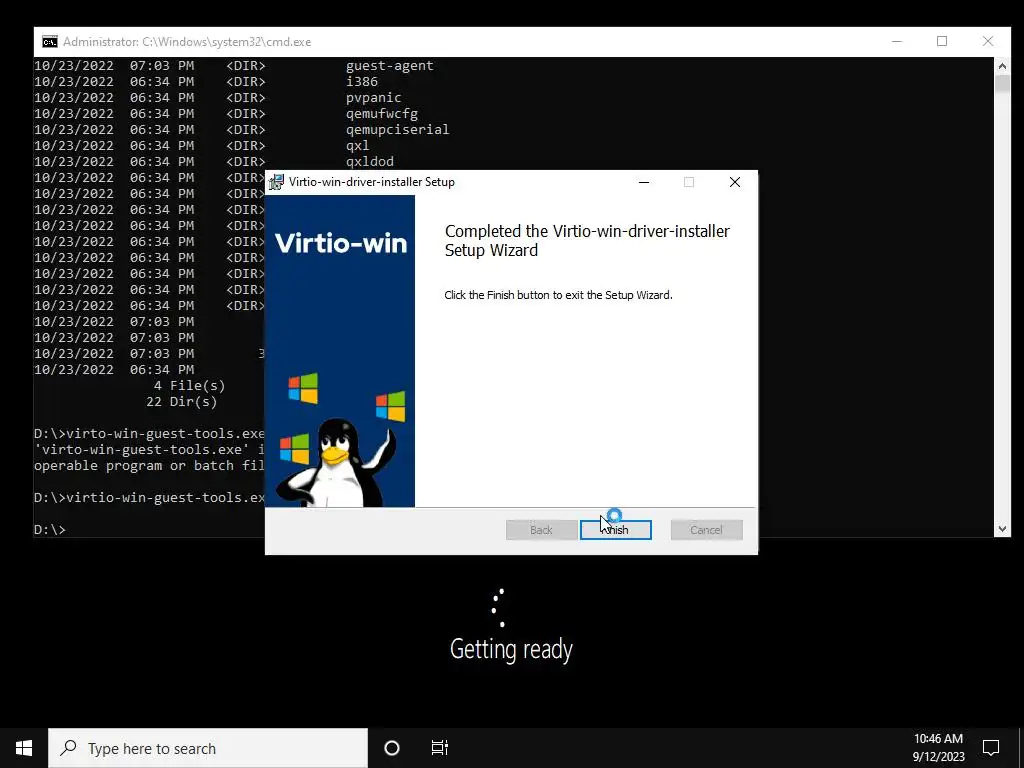Click the misspelled virto-win-guest-tools.exe command line
The height and width of the screenshot is (768, 1024).
coord(150,434)
